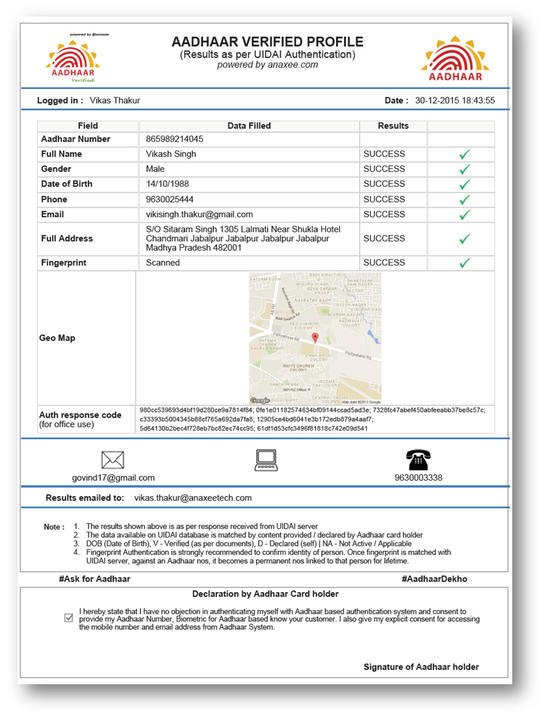Select the date of birth 14/10/1988

tap(167, 184)
